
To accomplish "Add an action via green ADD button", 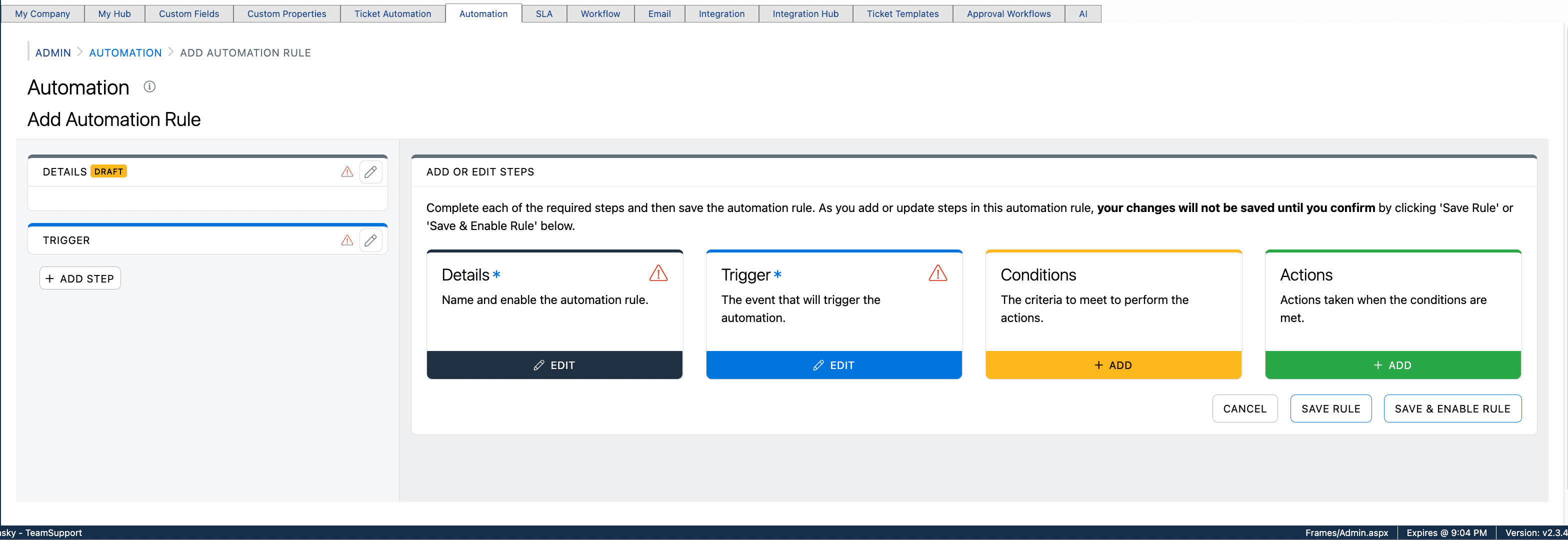I will point(1392,364).
